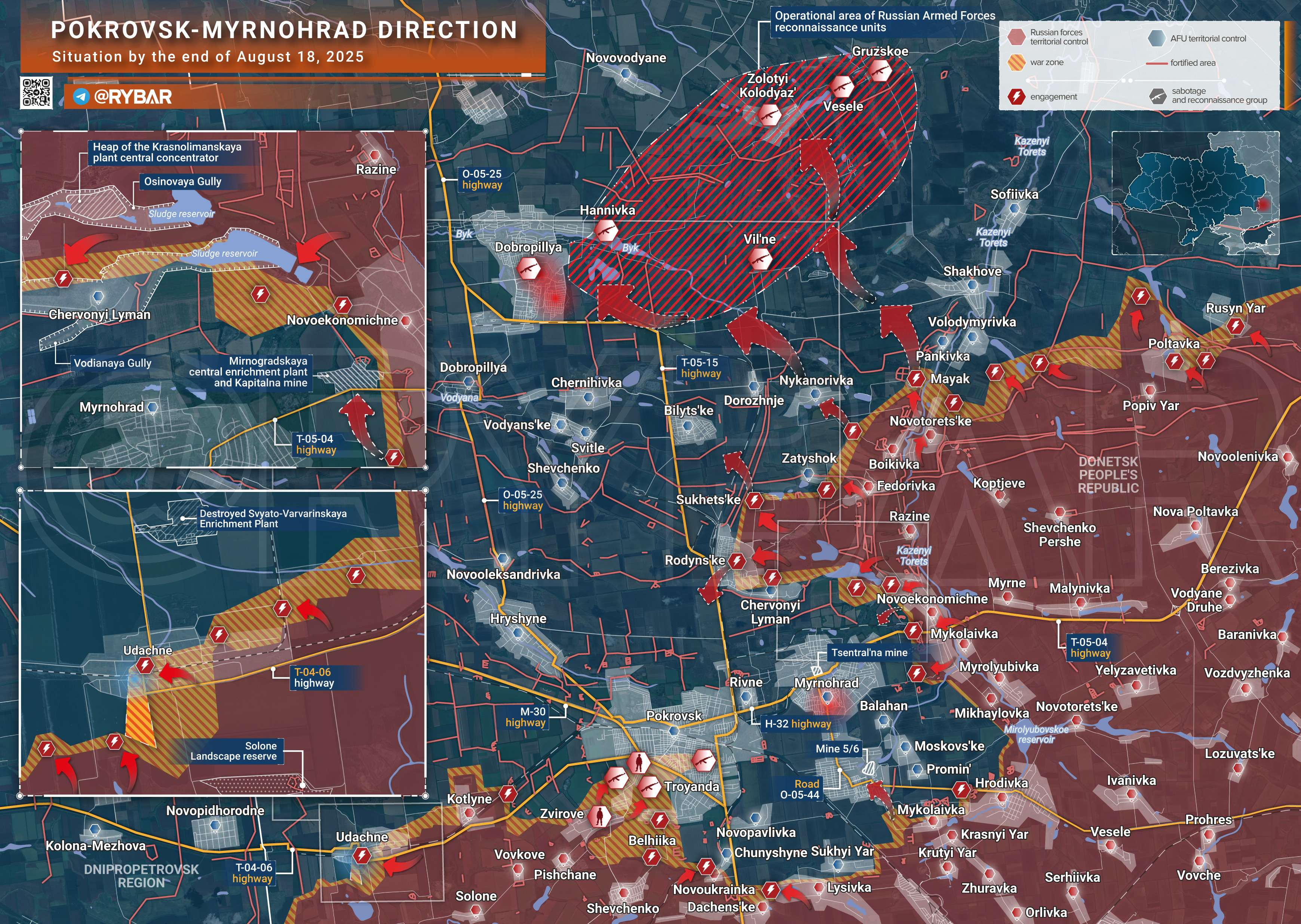Click the M-30 highway label
1301x924 pixels.
(x=525, y=717)
